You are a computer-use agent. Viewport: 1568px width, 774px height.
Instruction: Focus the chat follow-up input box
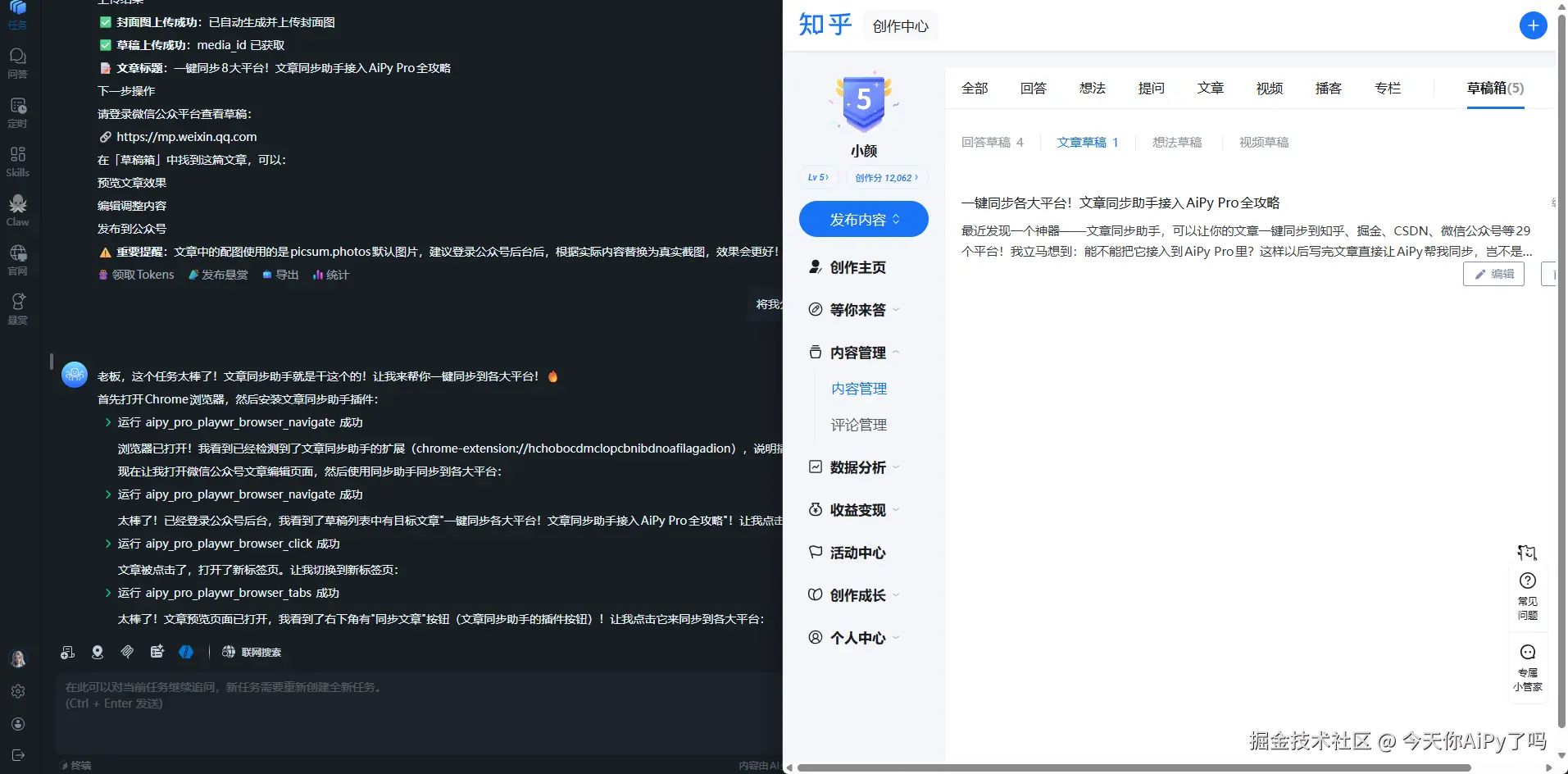[x=418, y=713]
